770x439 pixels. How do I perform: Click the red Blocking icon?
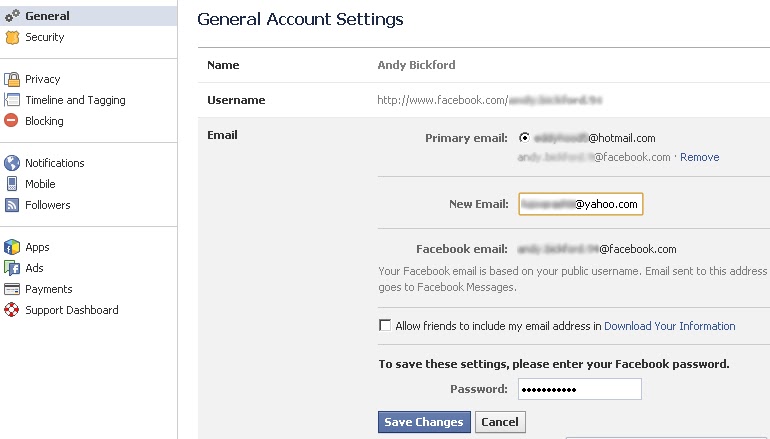click(11, 121)
